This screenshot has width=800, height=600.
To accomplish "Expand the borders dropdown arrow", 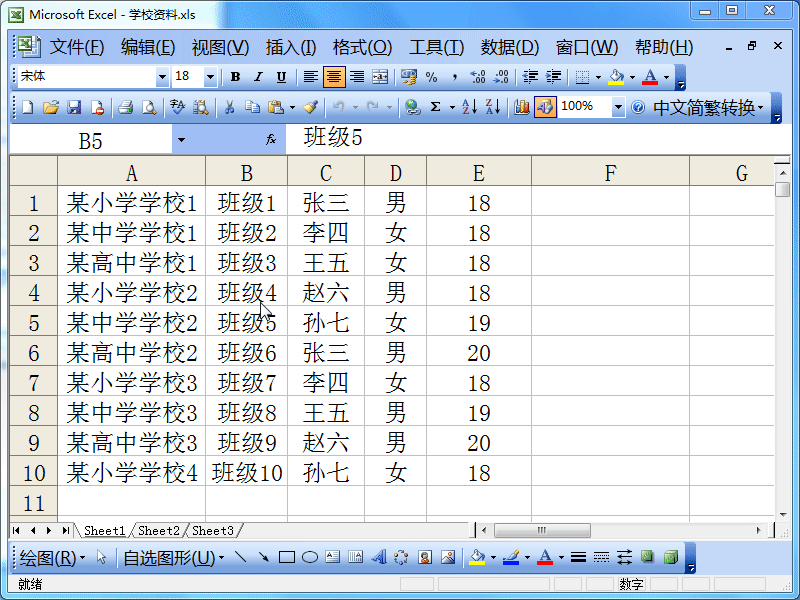I will pos(598,78).
